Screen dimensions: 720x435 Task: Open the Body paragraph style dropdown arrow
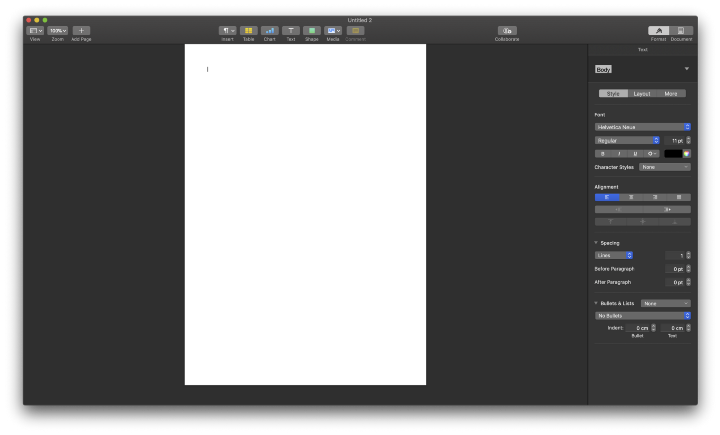[686, 69]
